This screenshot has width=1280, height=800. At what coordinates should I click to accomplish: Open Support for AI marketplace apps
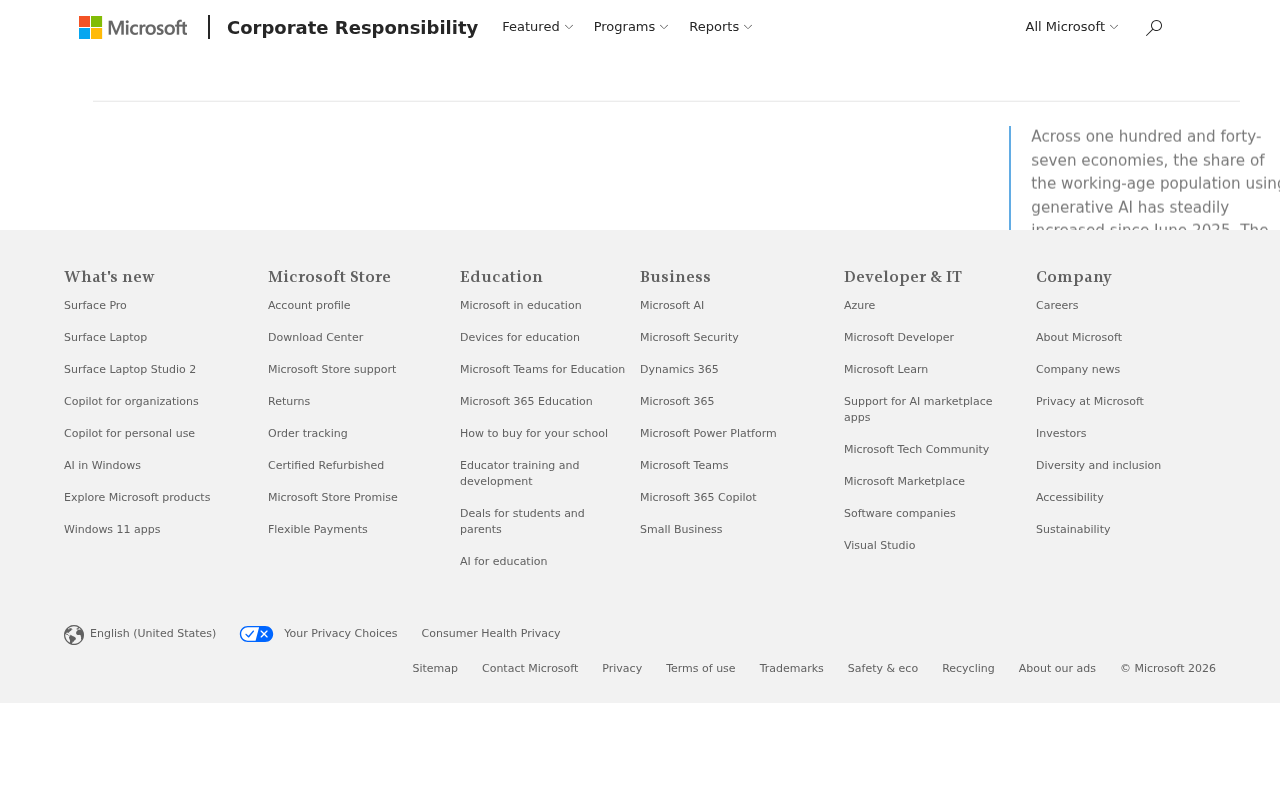(x=918, y=410)
